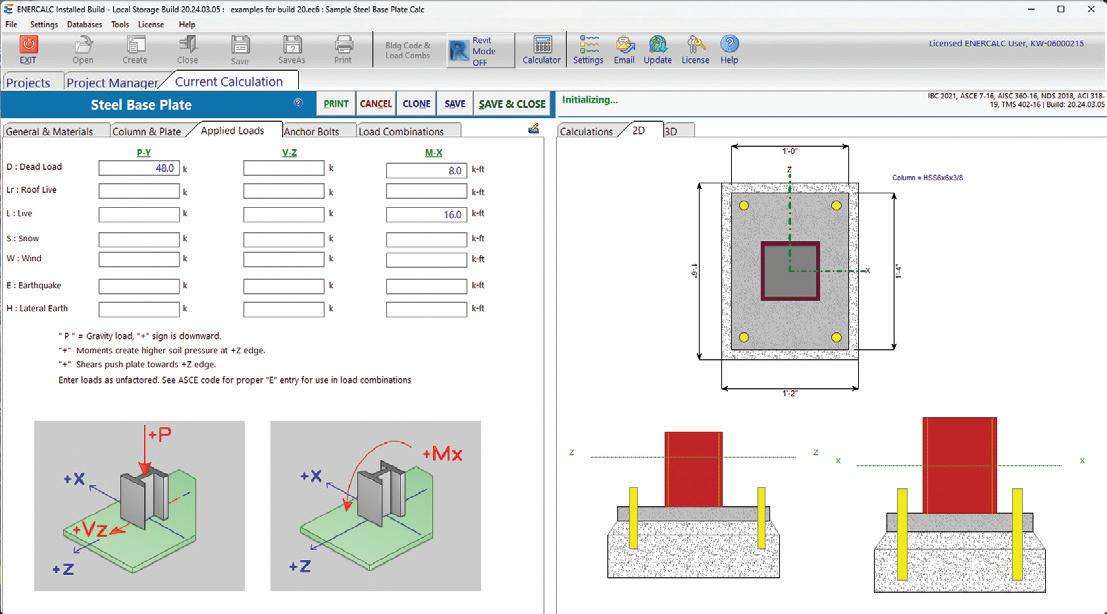Switch to the Projects tab
1107x614 pixels.
tap(28, 83)
